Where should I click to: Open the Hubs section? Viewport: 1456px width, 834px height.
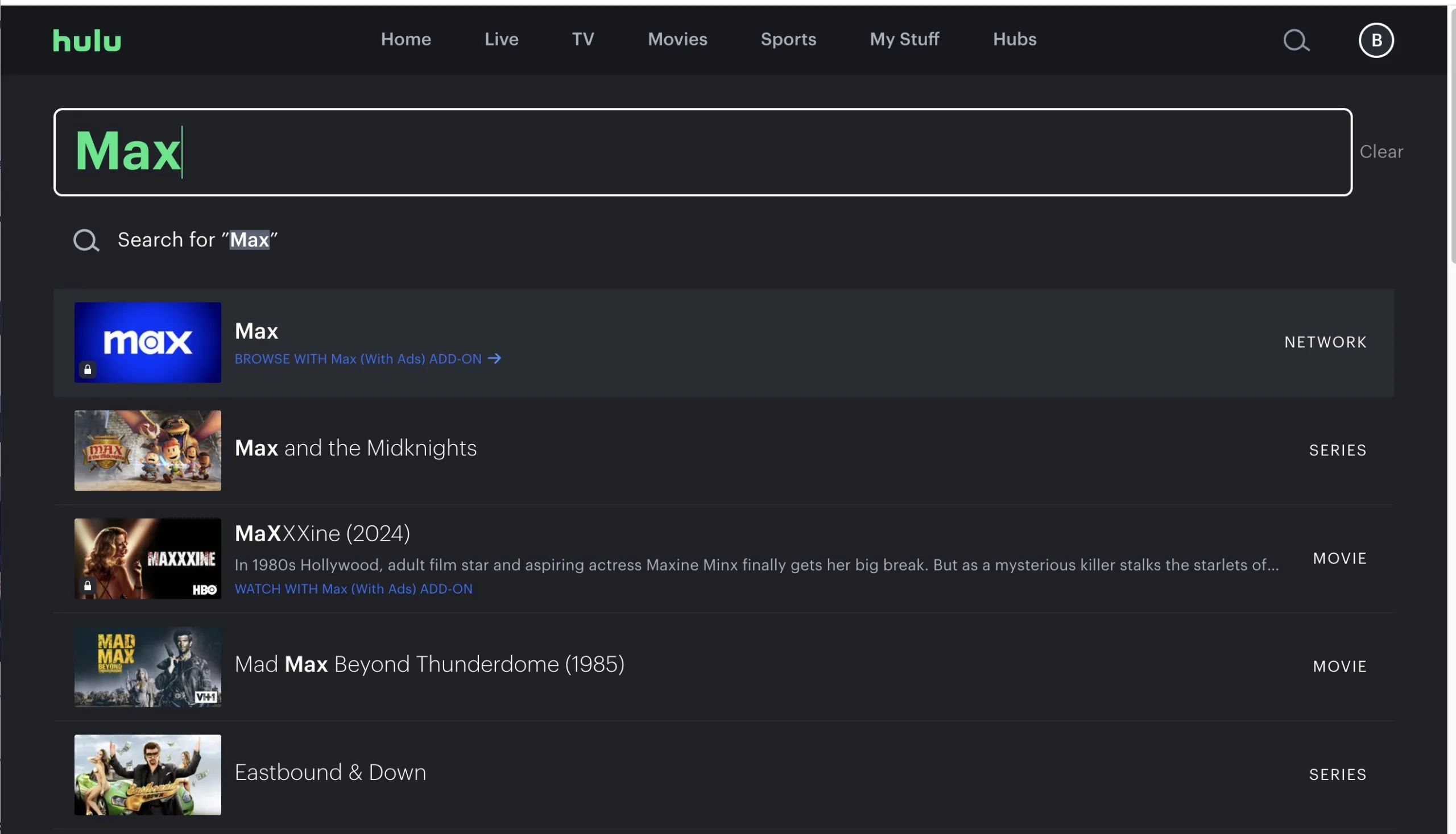pyautogui.click(x=1014, y=39)
